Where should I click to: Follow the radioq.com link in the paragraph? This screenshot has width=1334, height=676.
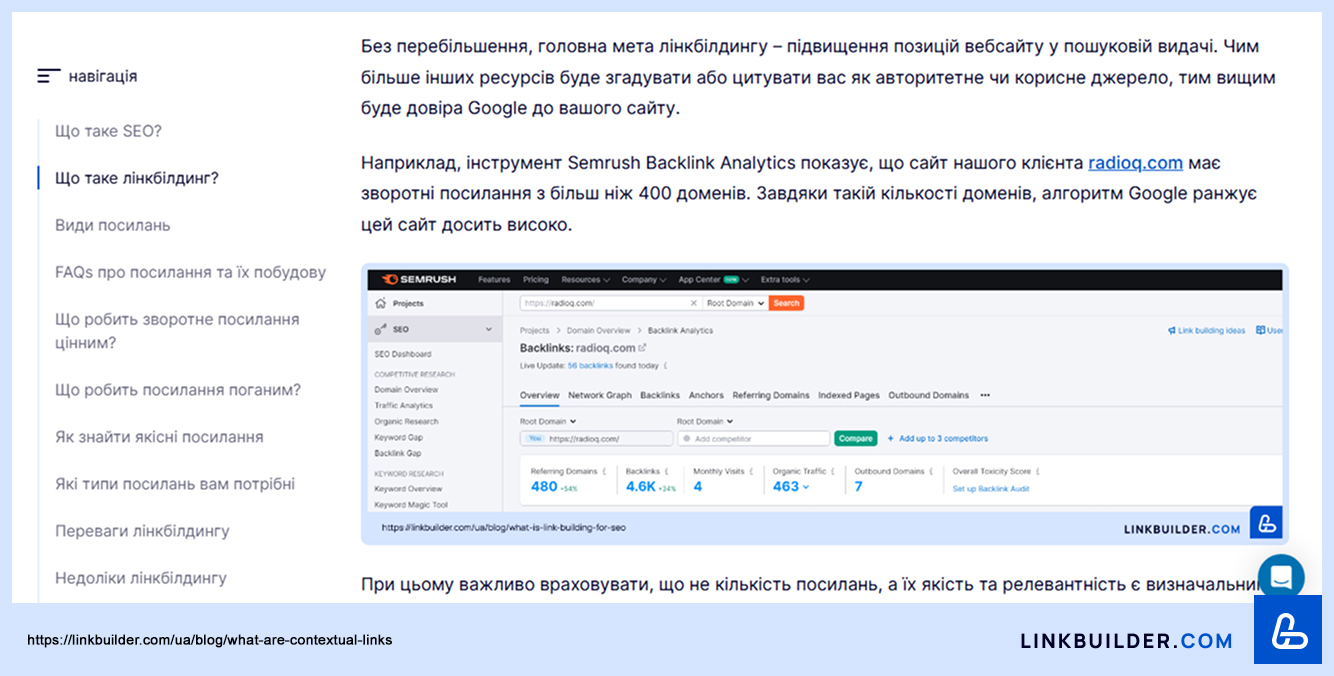tap(1135, 163)
